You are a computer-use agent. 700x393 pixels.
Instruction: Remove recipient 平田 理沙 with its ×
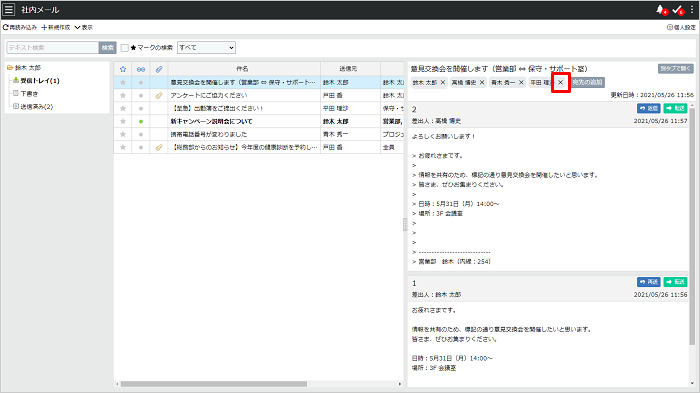(x=560, y=83)
